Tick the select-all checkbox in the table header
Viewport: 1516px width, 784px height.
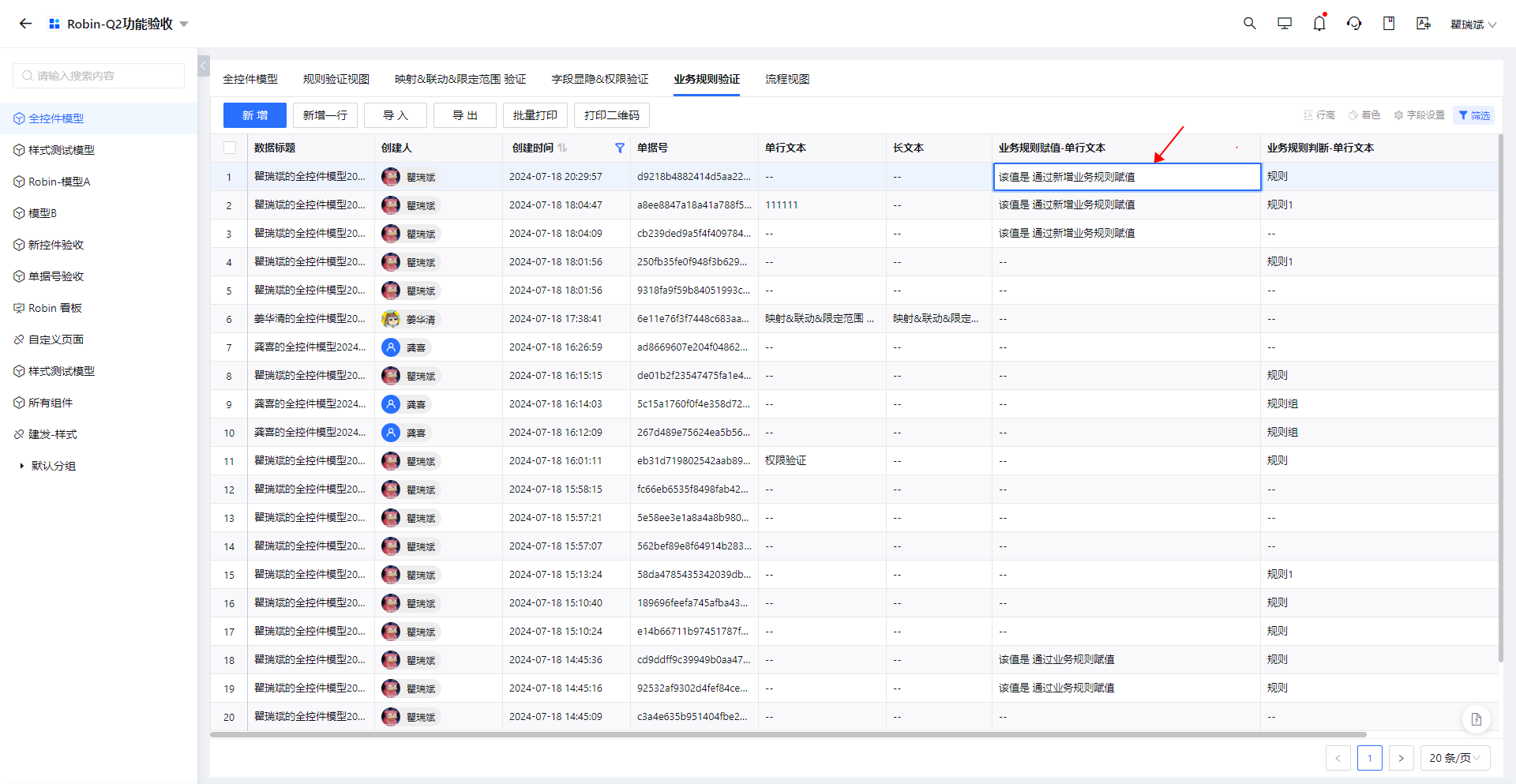[230, 148]
